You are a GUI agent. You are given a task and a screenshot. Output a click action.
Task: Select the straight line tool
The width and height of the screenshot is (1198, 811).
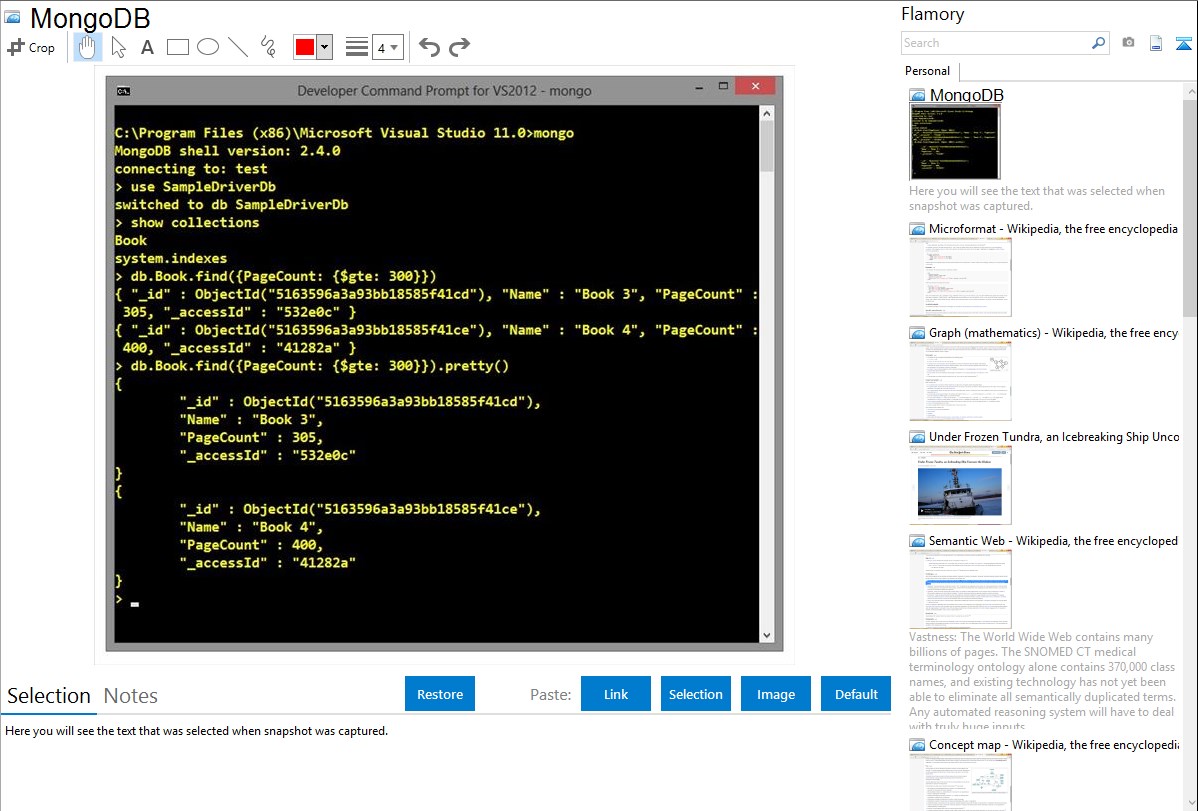pyautogui.click(x=238, y=47)
